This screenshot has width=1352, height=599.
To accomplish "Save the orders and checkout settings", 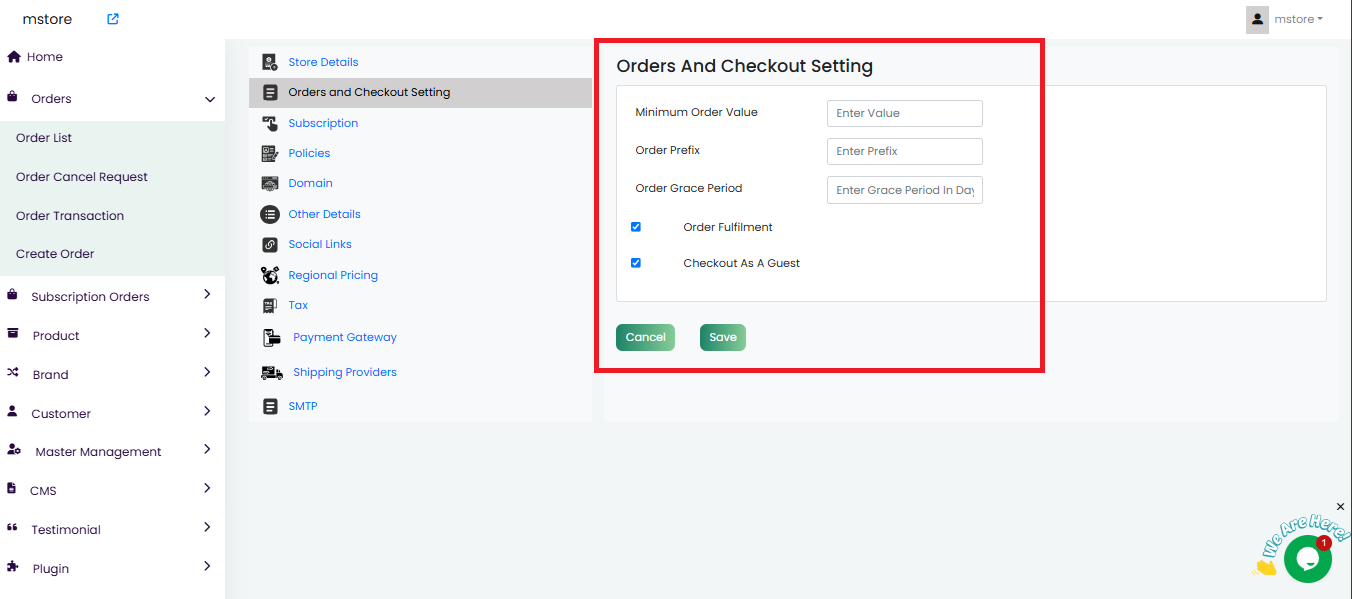I will [722, 337].
